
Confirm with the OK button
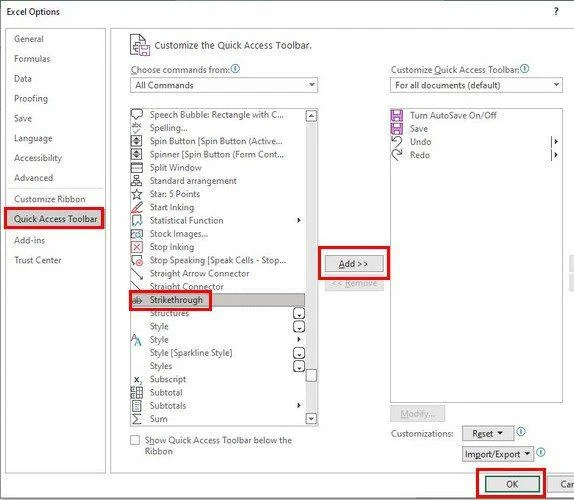[512, 484]
